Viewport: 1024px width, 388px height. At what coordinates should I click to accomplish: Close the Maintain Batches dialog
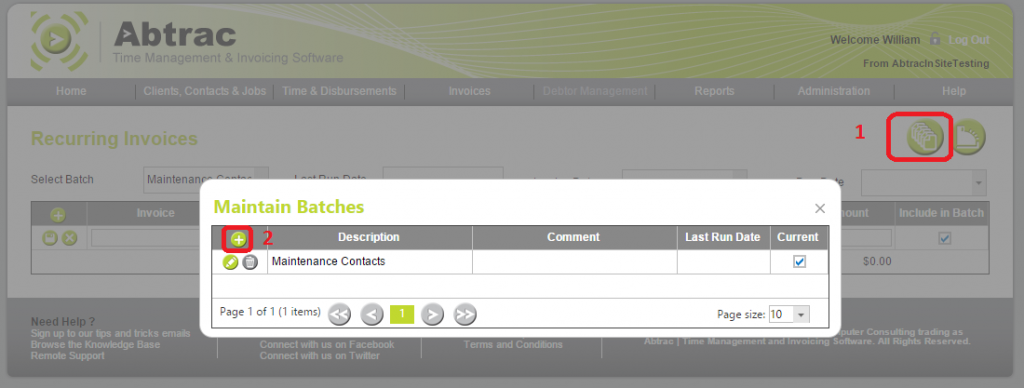pyautogui.click(x=820, y=208)
